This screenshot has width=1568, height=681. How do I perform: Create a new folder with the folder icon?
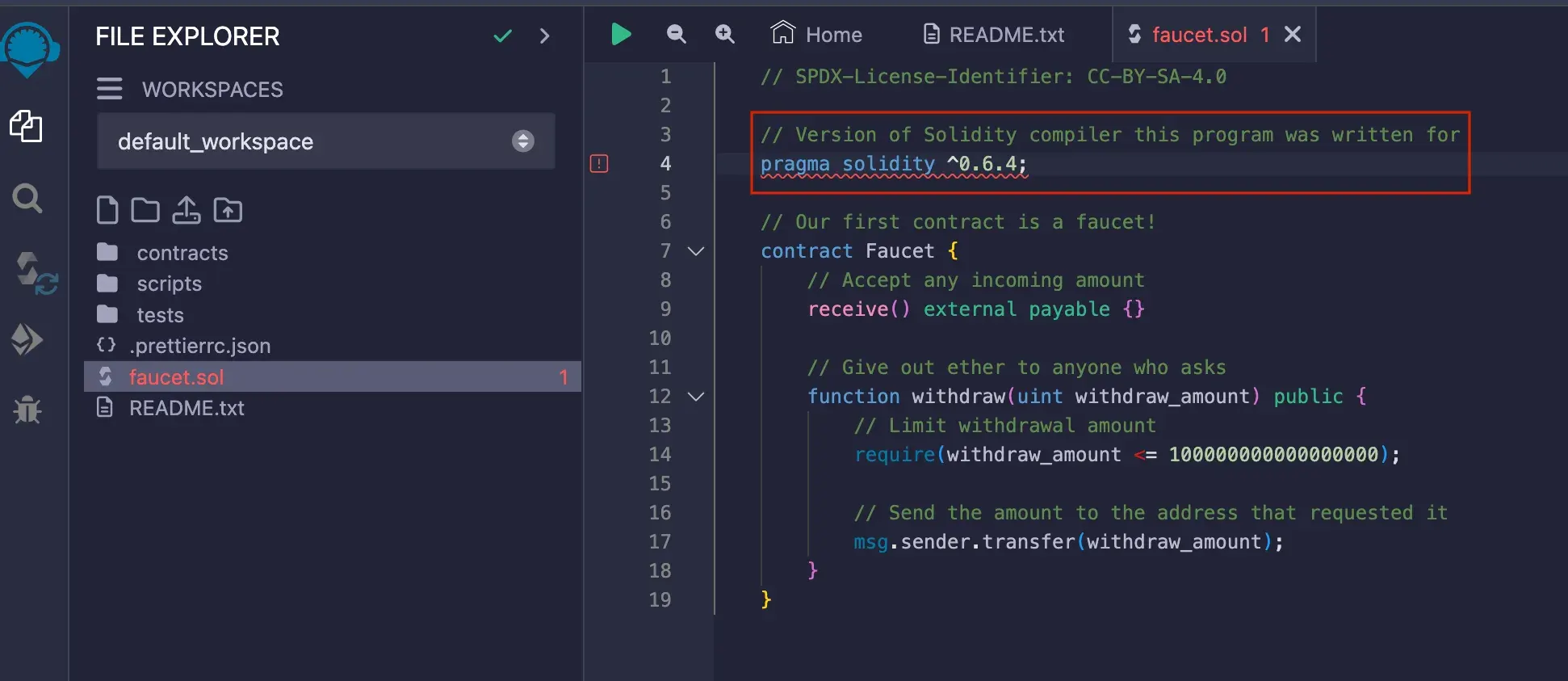pyautogui.click(x=145, y=210)
